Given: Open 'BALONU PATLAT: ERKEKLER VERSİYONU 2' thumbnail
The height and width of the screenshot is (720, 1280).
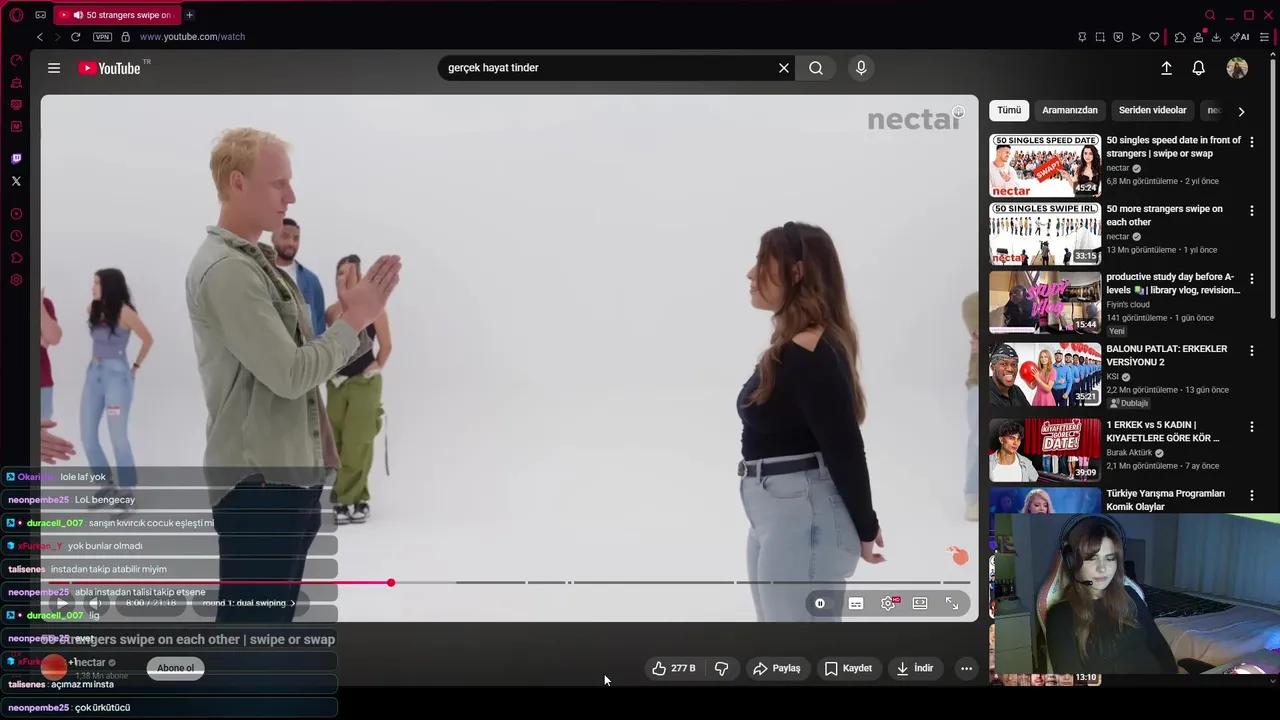Looking at the screenshot, I should [1045, 374].
